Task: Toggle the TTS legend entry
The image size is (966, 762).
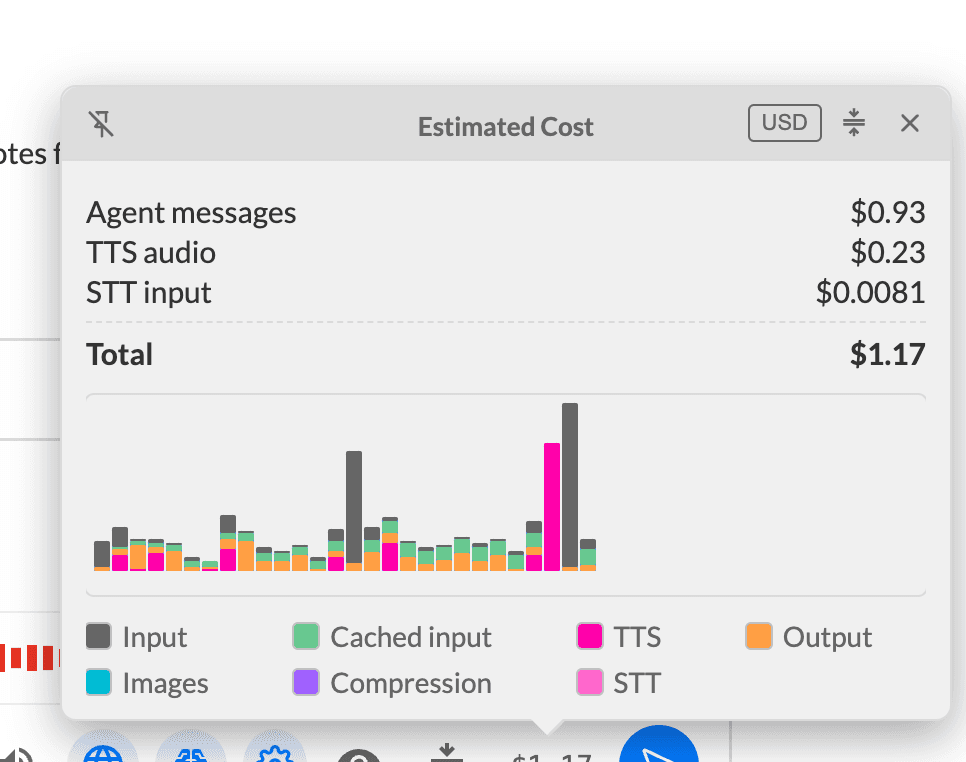Action: tap(636, 637)
